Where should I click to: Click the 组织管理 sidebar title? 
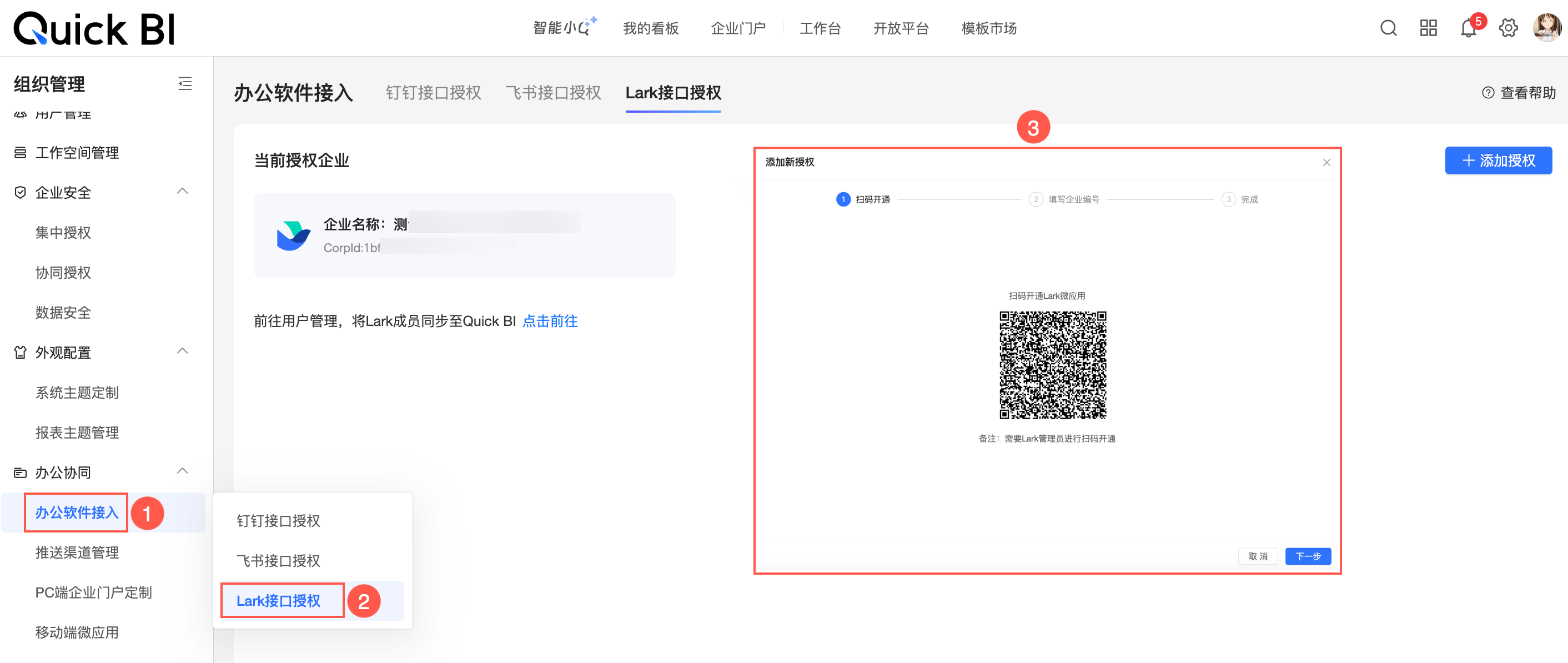tap(49, 84)
